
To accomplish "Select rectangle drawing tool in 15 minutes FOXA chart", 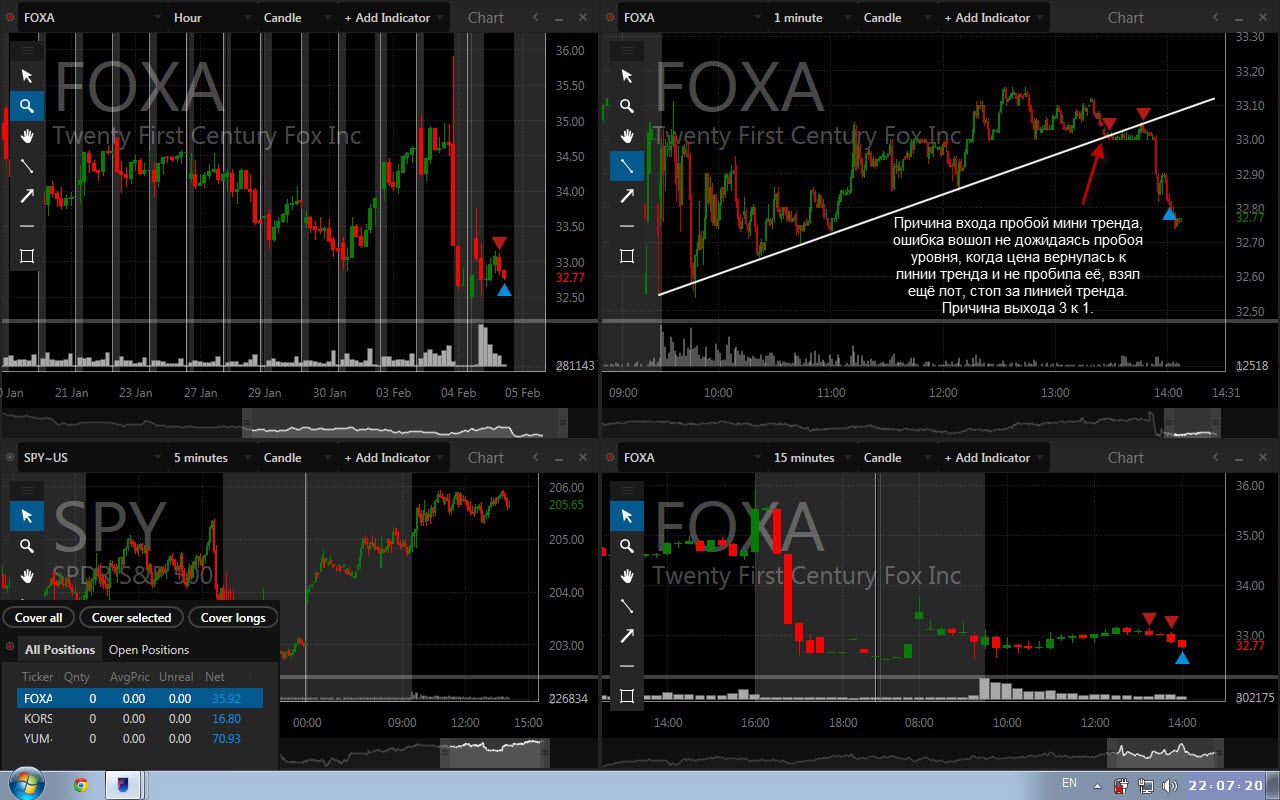I will 627,696.
